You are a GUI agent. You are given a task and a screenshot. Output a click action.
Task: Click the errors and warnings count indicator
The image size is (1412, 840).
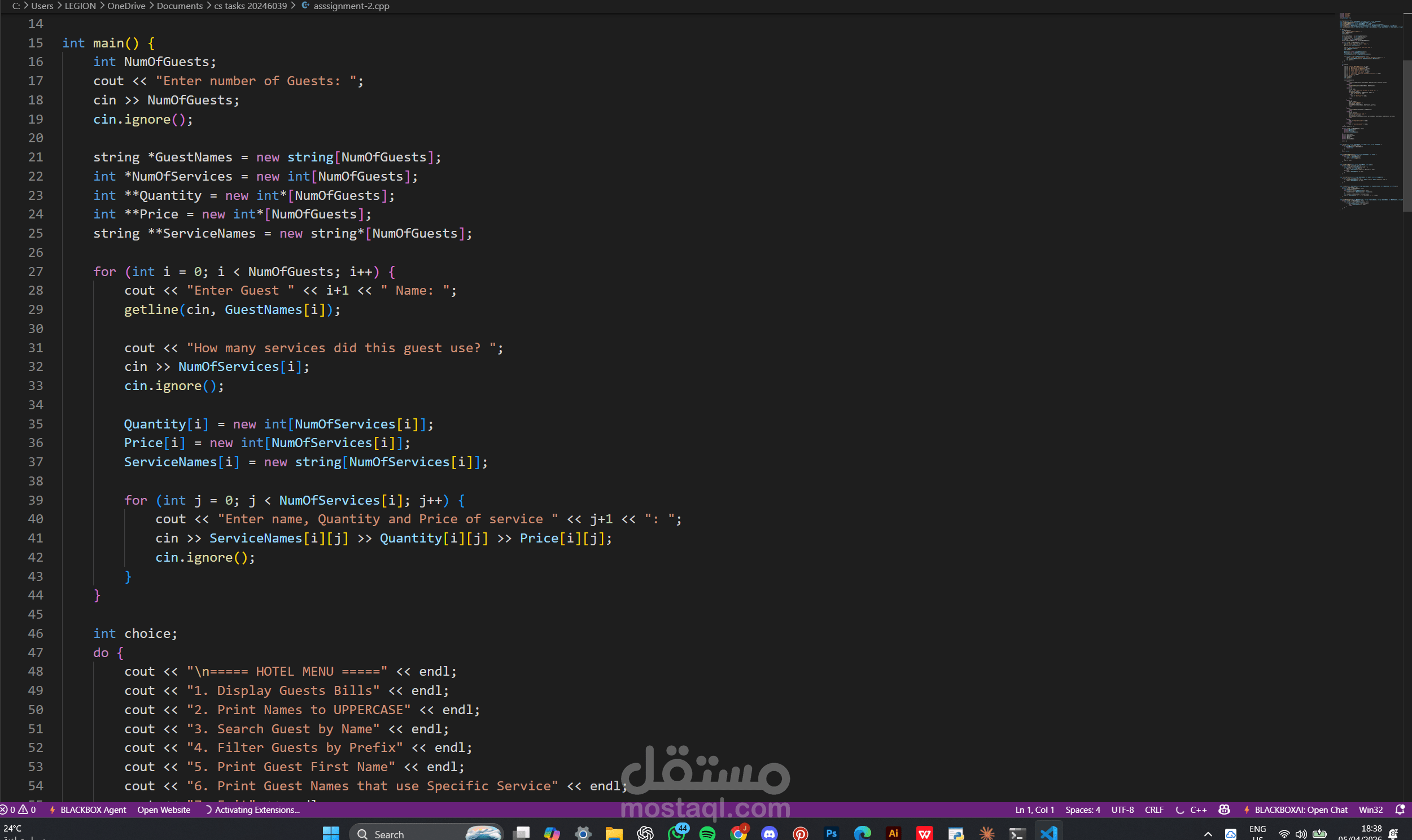[18, 810]
